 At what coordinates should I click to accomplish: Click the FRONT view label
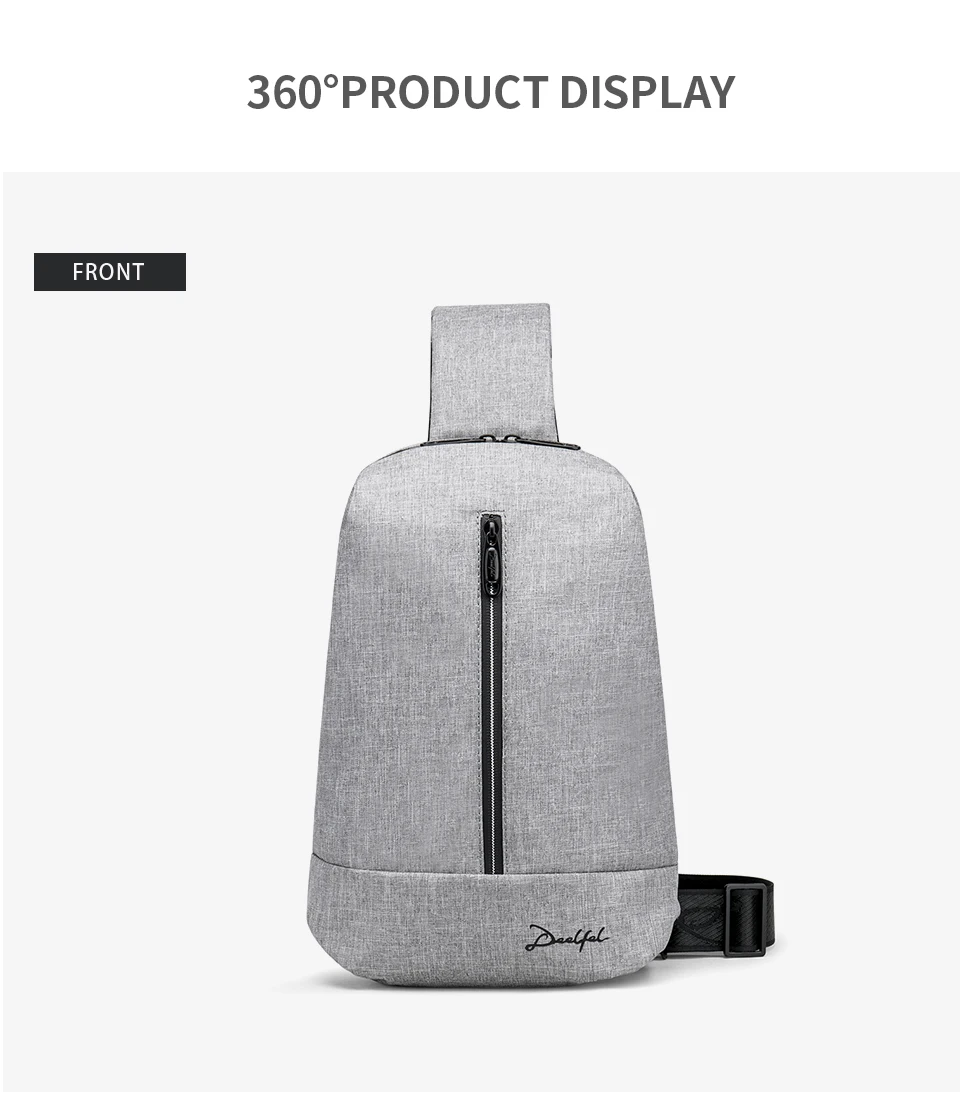[110, 272]
